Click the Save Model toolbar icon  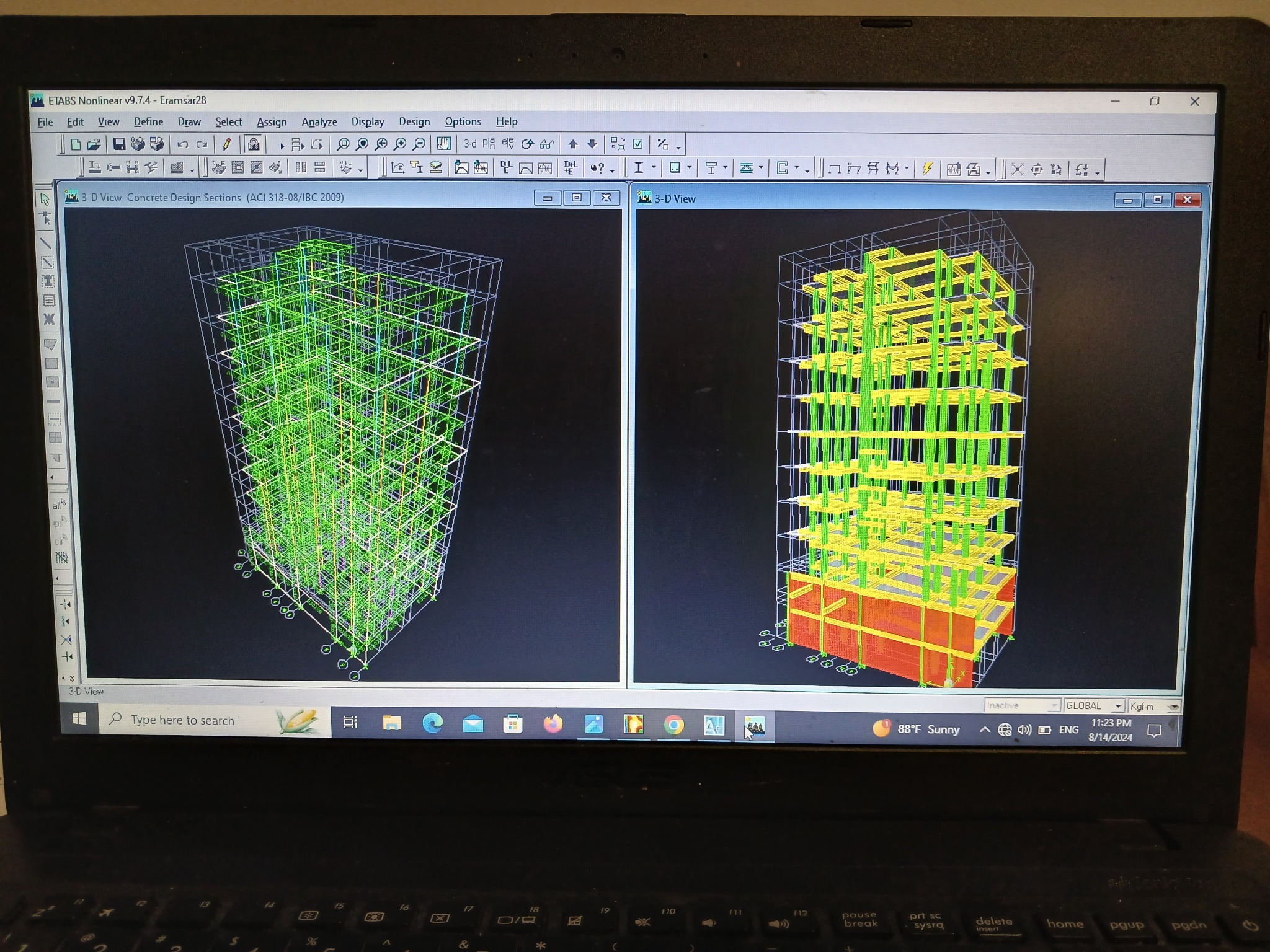coord(119,145)
